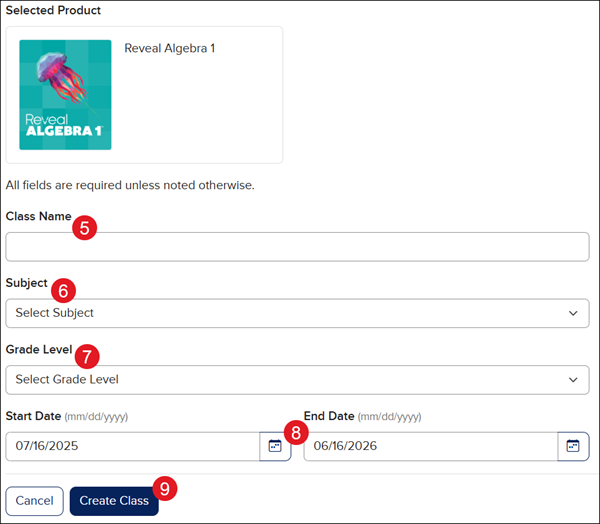Viewport: 600px width, 524px height.
Task: Open the End Date calendar picker
Action: (573, 446)
